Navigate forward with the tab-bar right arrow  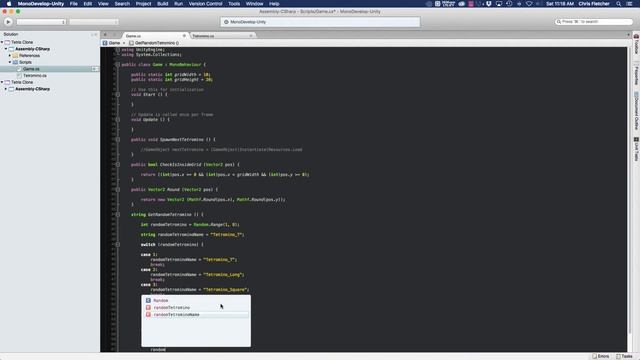point(115,35)
